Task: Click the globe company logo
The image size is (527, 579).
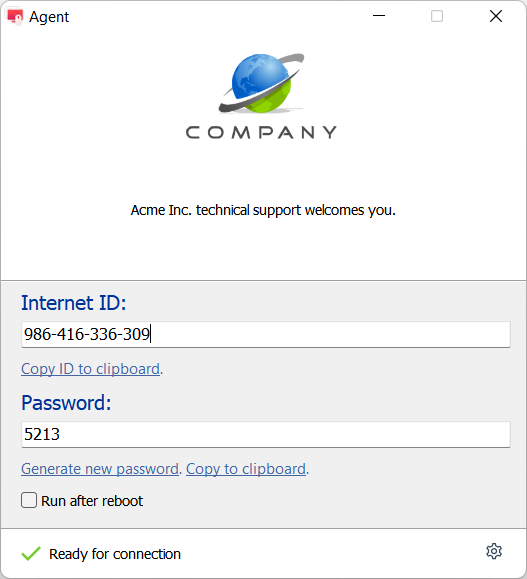Action: 261,83
